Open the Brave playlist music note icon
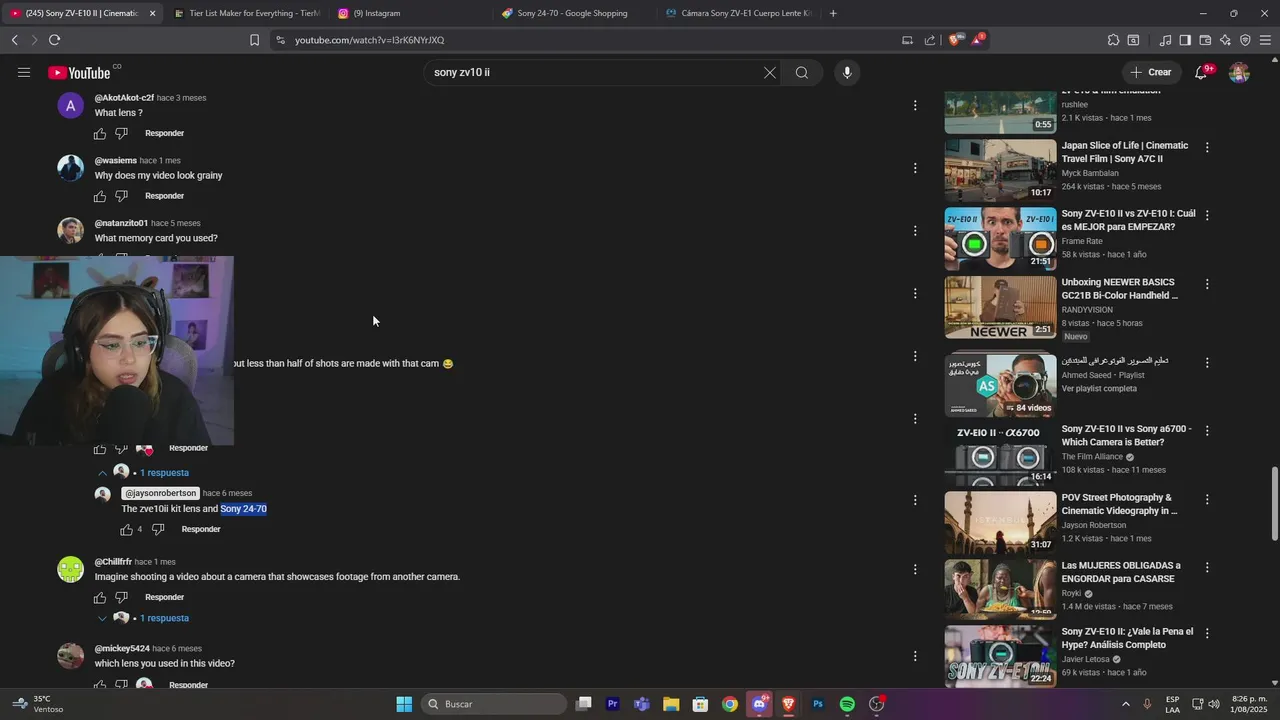The image size is (1280, 720). (1165, 40)
